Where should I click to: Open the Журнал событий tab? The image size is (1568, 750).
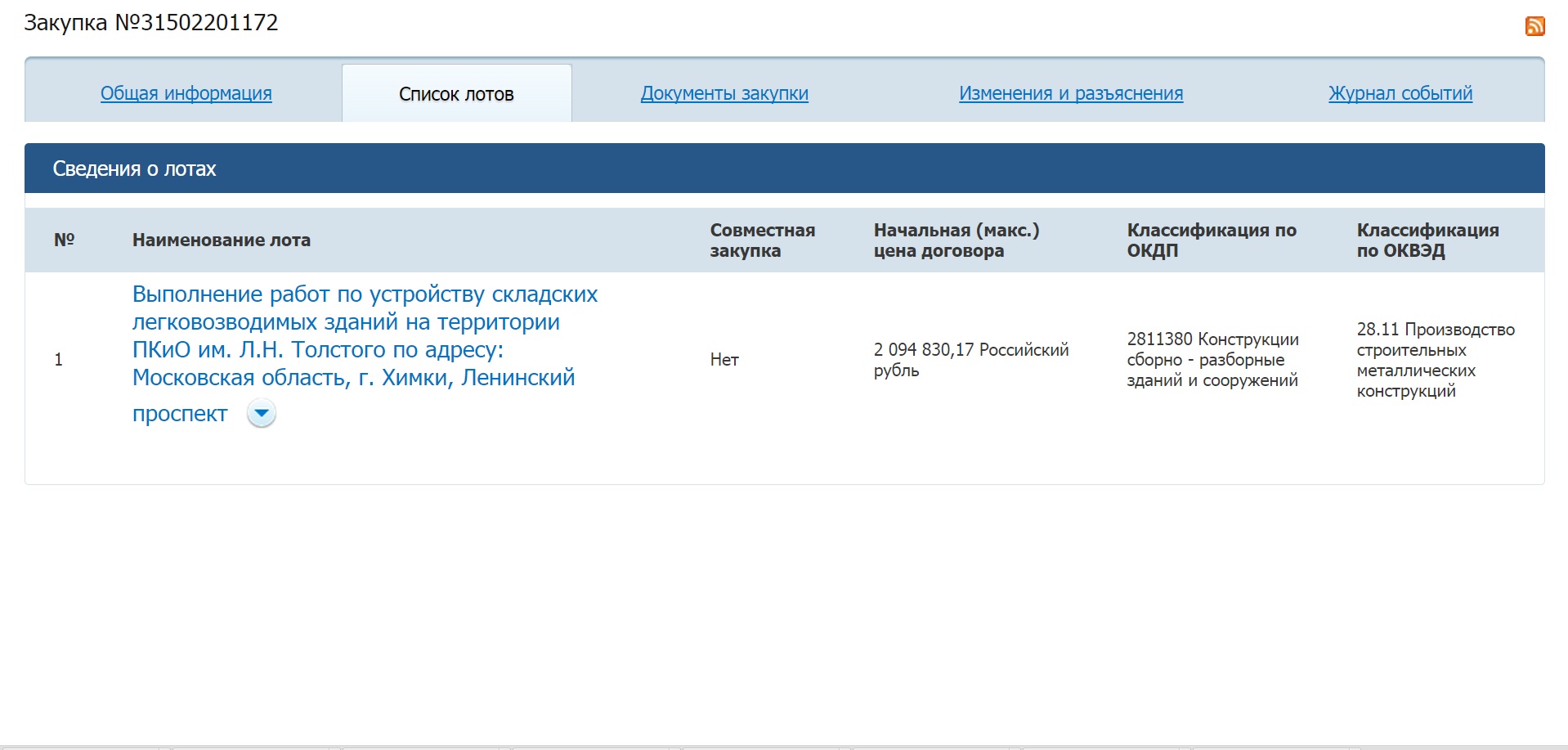tap(1400, 93)
